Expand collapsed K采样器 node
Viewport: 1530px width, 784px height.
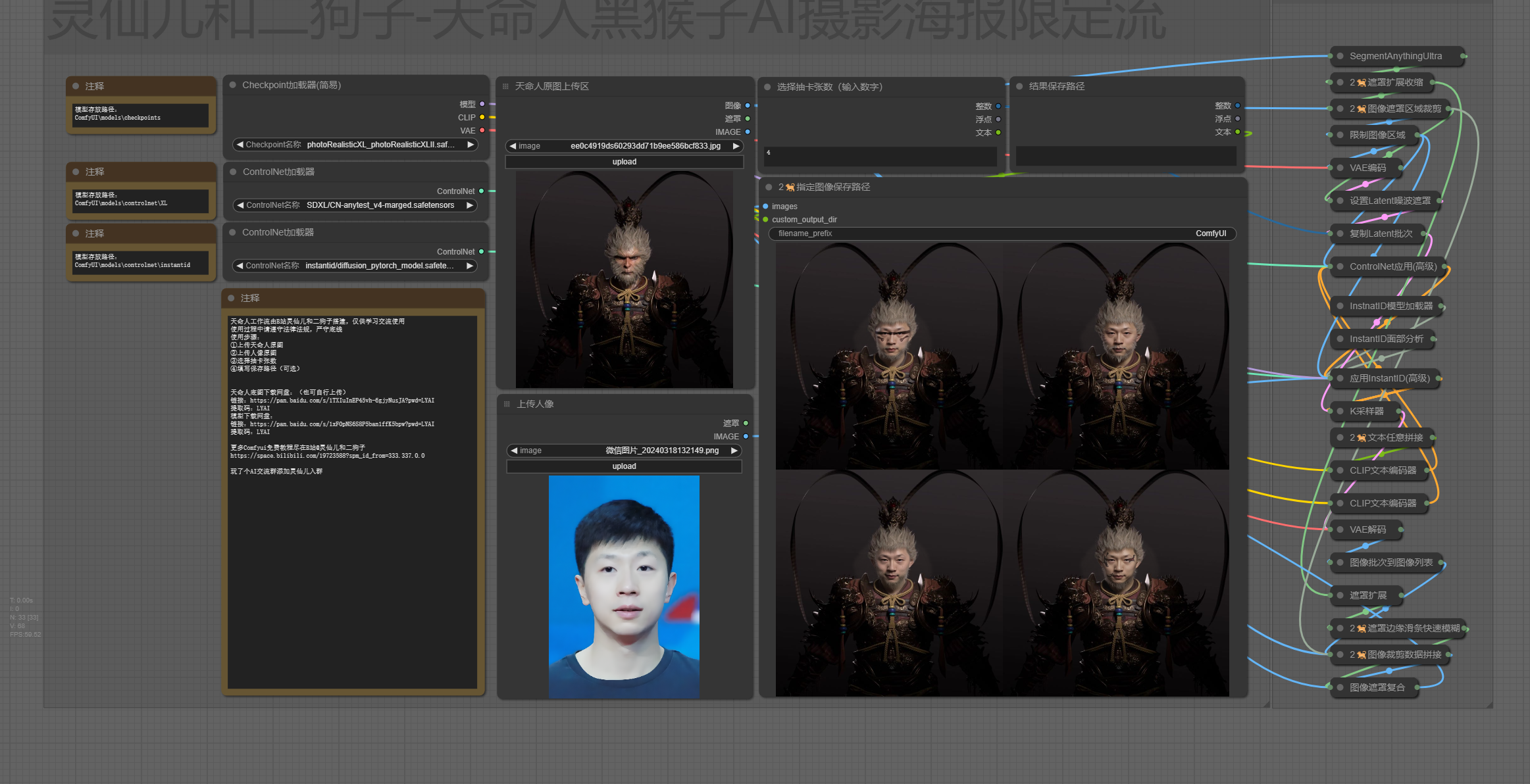1340,411
